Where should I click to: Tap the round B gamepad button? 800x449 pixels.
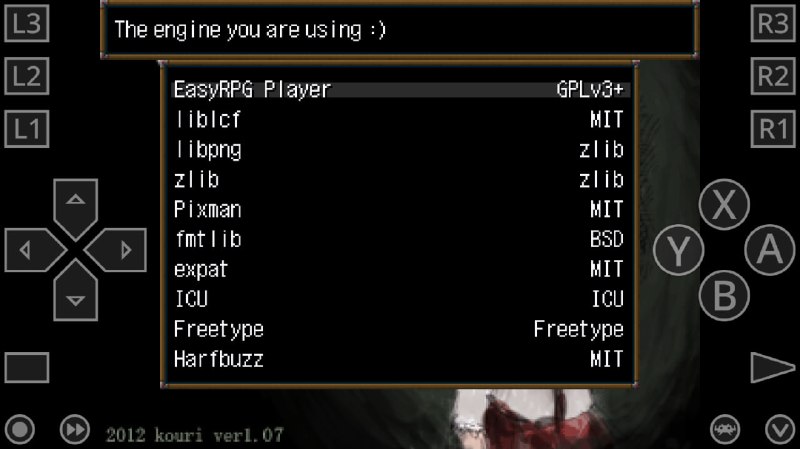pos(724,296)
